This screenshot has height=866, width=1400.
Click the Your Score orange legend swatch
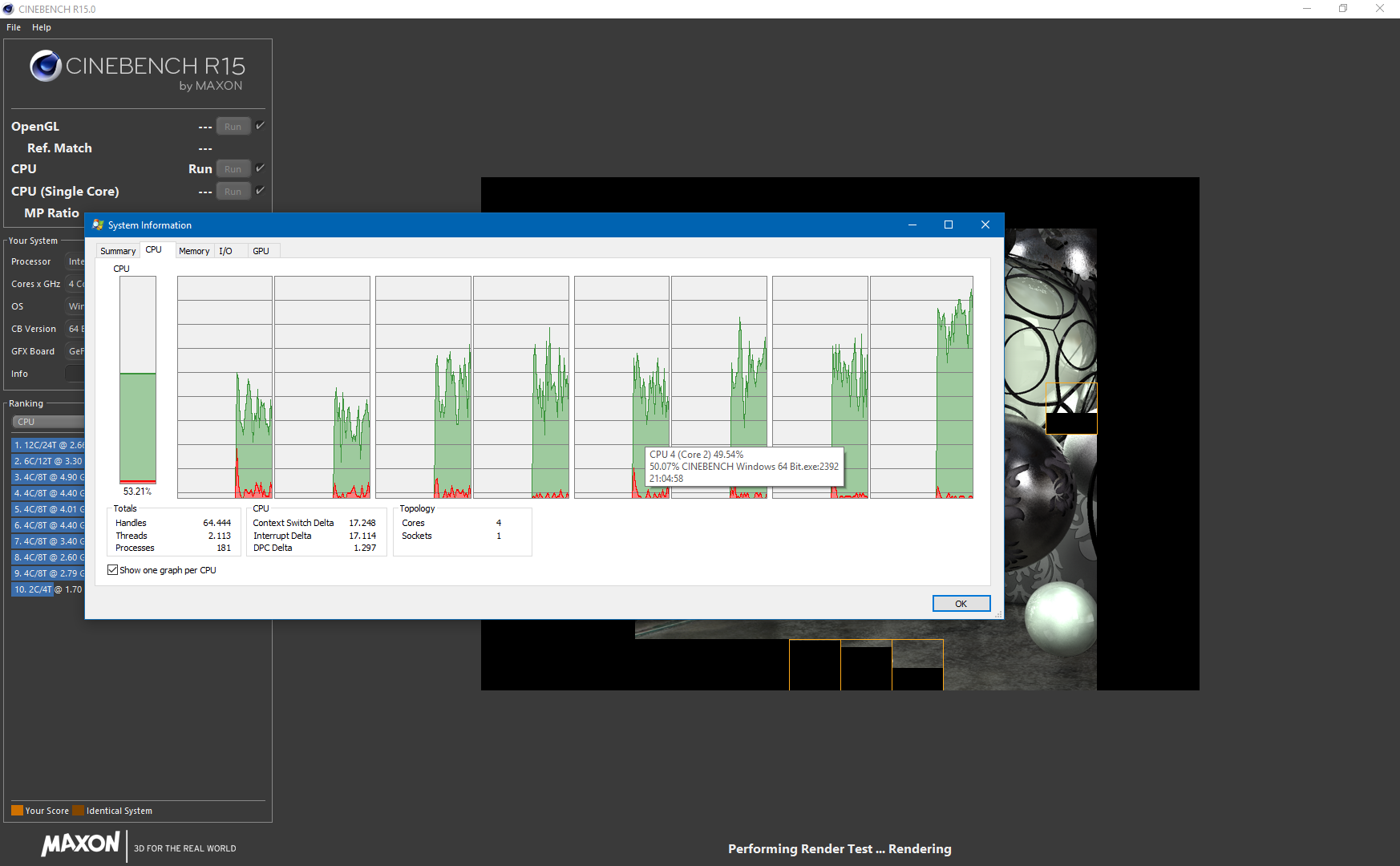click(x=17, y=811)
